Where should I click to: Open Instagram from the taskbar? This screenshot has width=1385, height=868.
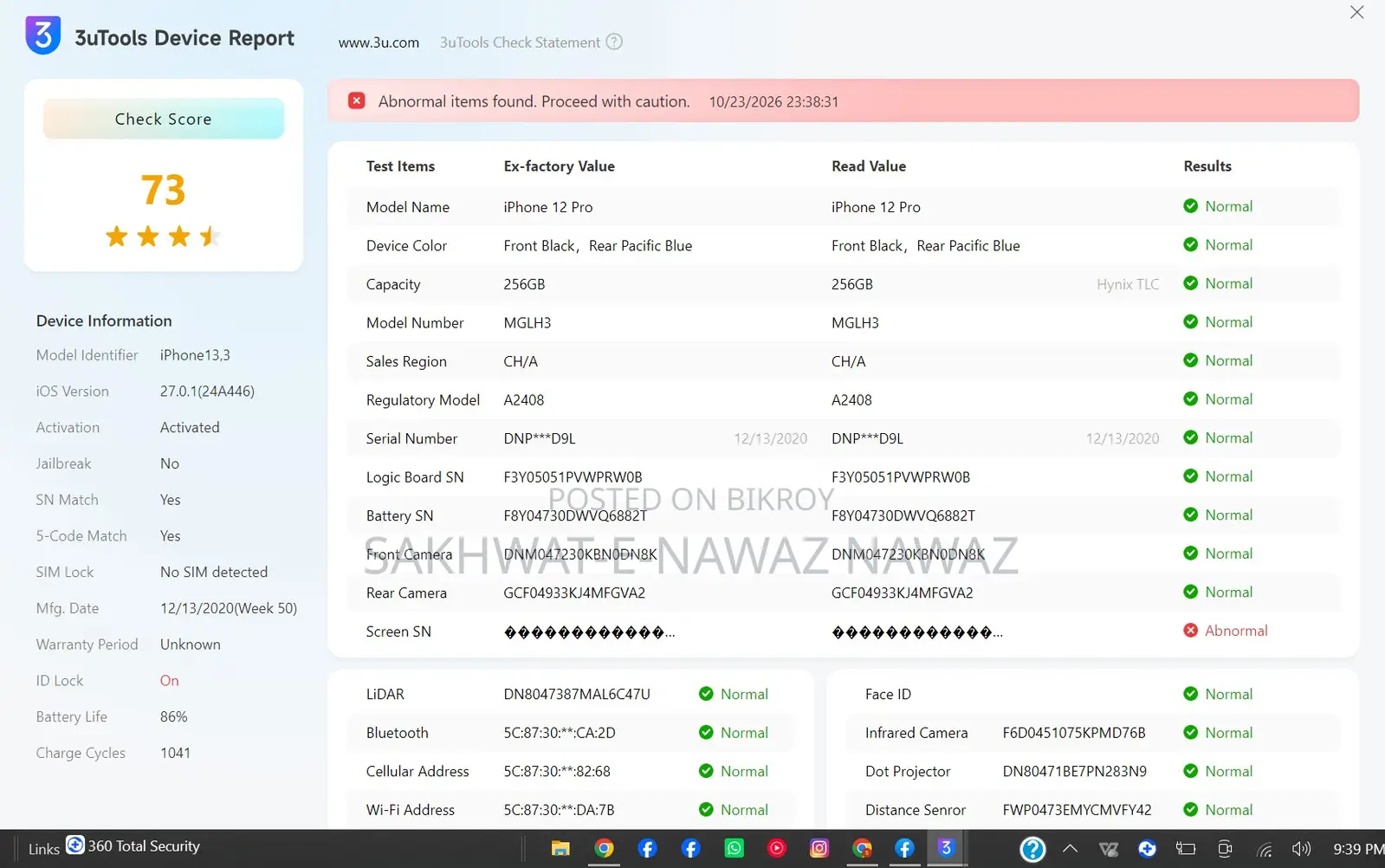pyautogui.click(x=819, y=849)
